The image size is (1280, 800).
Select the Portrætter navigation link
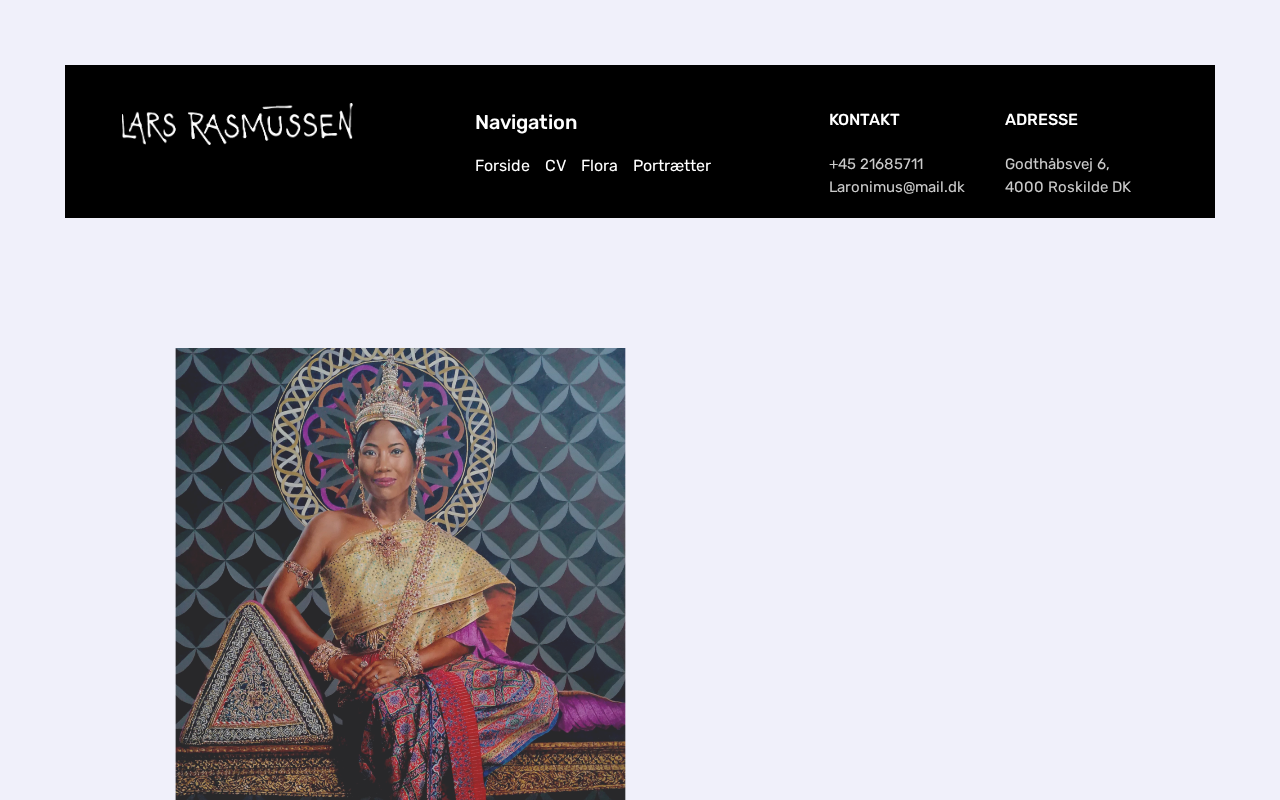[672, 166]
